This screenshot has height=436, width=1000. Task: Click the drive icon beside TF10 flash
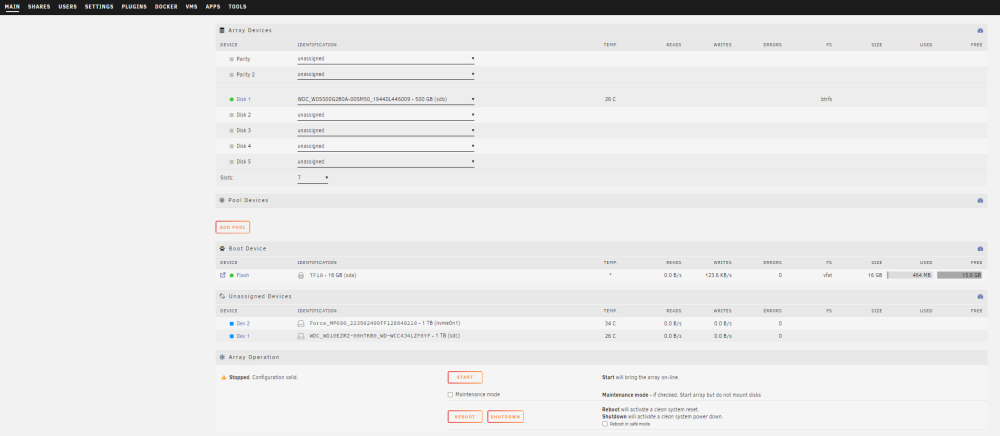point(301,275)
